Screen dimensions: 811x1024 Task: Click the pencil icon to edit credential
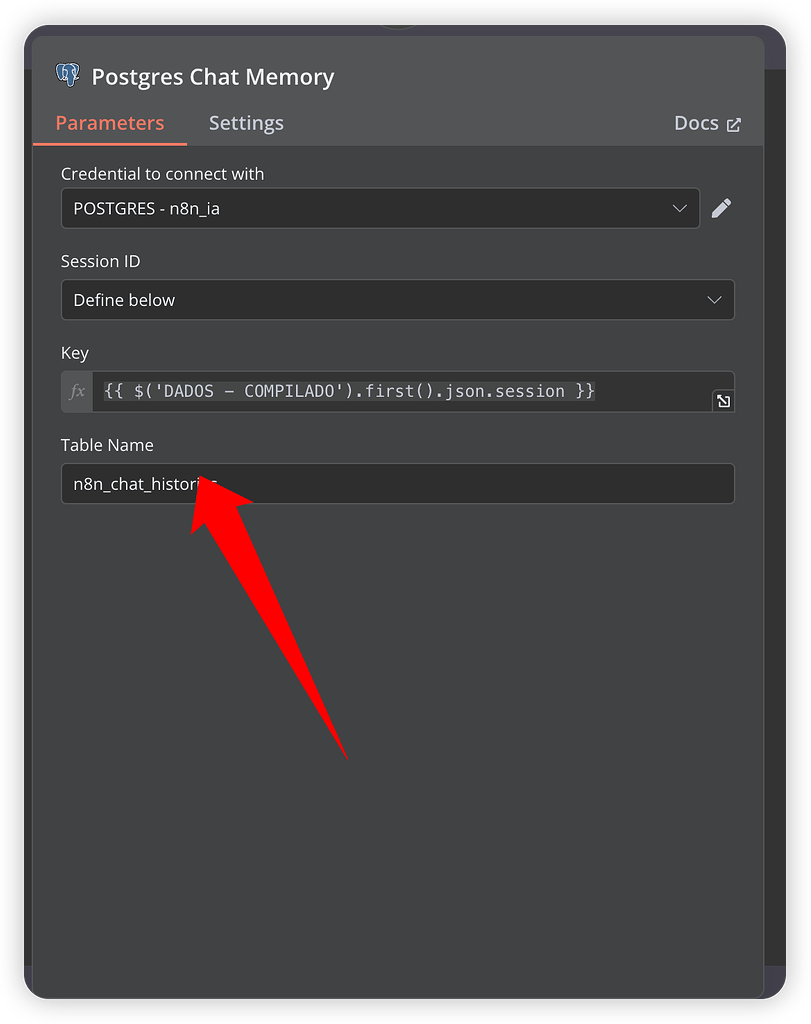coord(721,208)
